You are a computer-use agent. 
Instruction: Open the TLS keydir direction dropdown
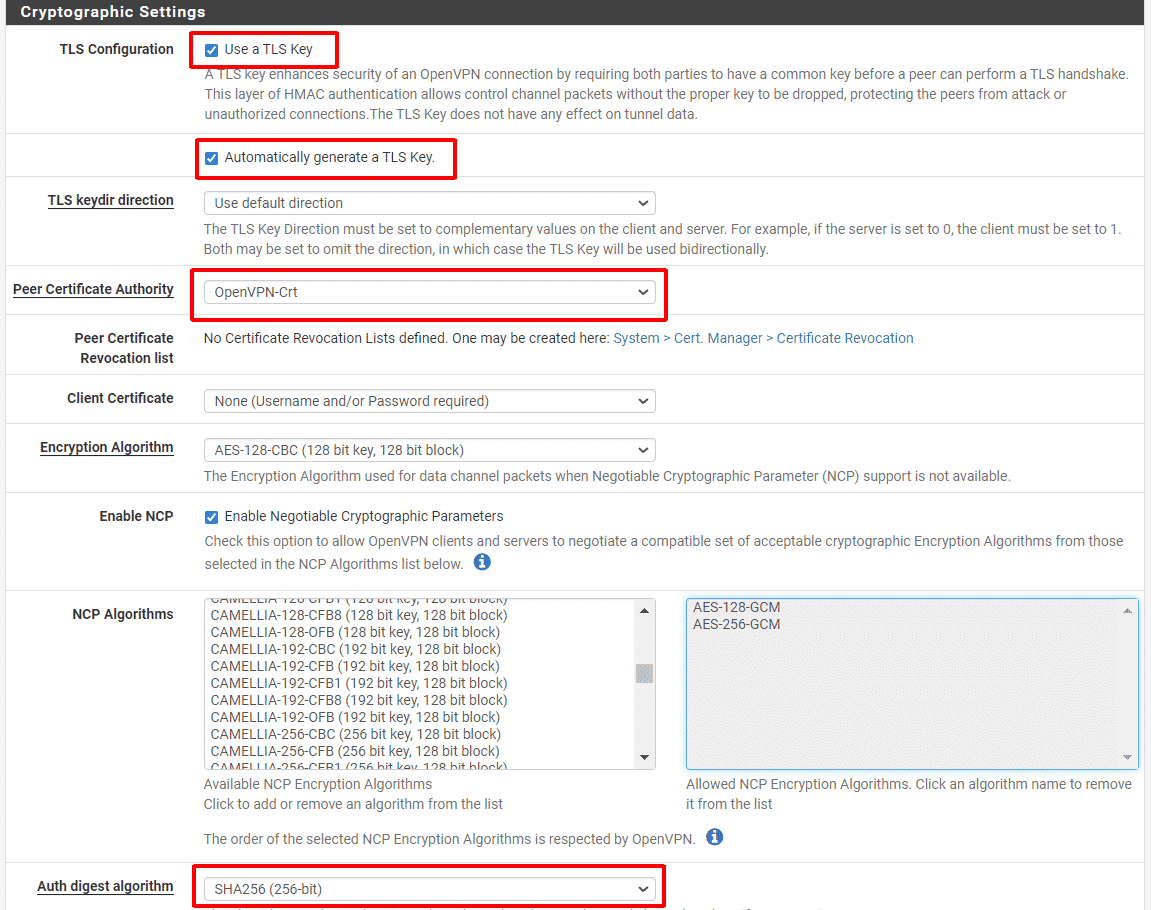click(x=429, y=203)
